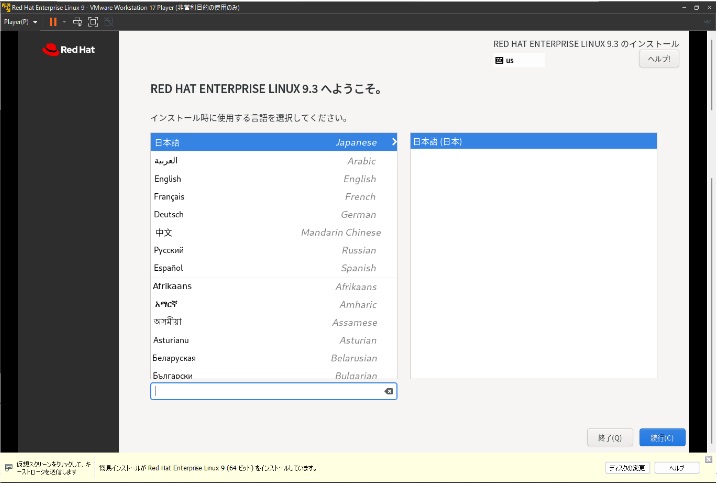The height and width of the screenshot is (483, 717).
Task: Select Français French language row
Action: [273, 197]
